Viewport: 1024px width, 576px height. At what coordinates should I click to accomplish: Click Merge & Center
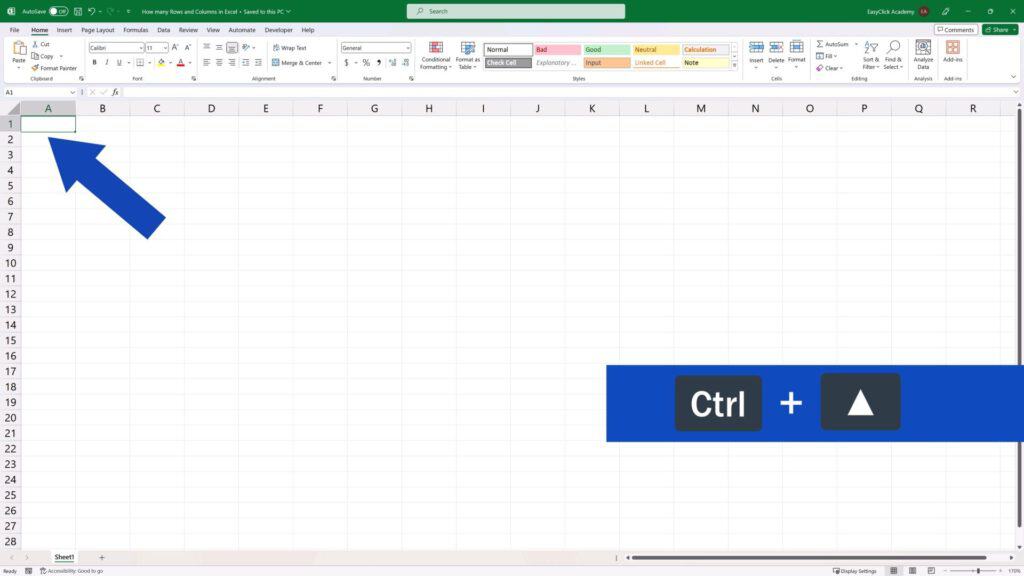(297, 63)
